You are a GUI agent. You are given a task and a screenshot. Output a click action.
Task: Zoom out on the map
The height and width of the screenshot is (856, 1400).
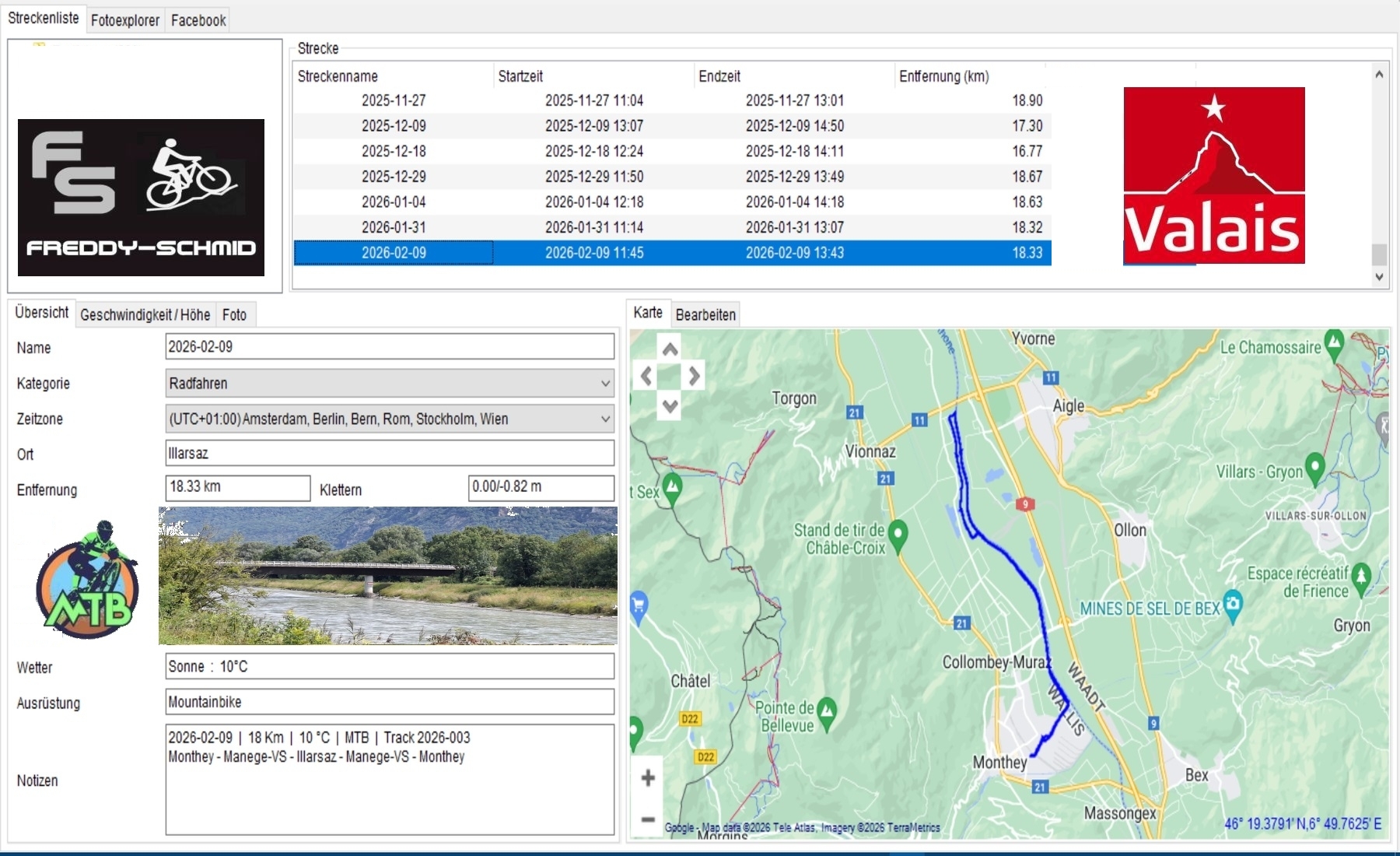click(648, 819)
